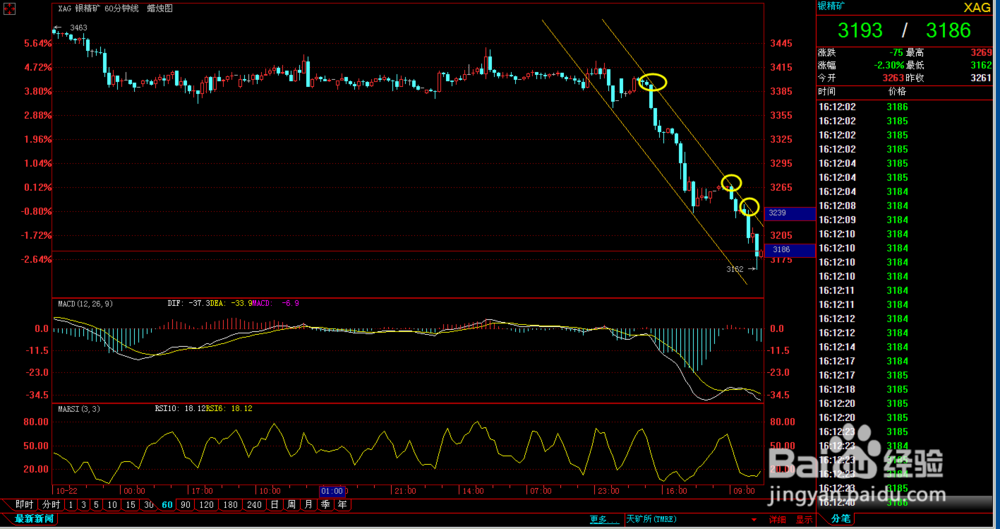
Task: Click the 3186 current price marker on axis
Action: 790,250
